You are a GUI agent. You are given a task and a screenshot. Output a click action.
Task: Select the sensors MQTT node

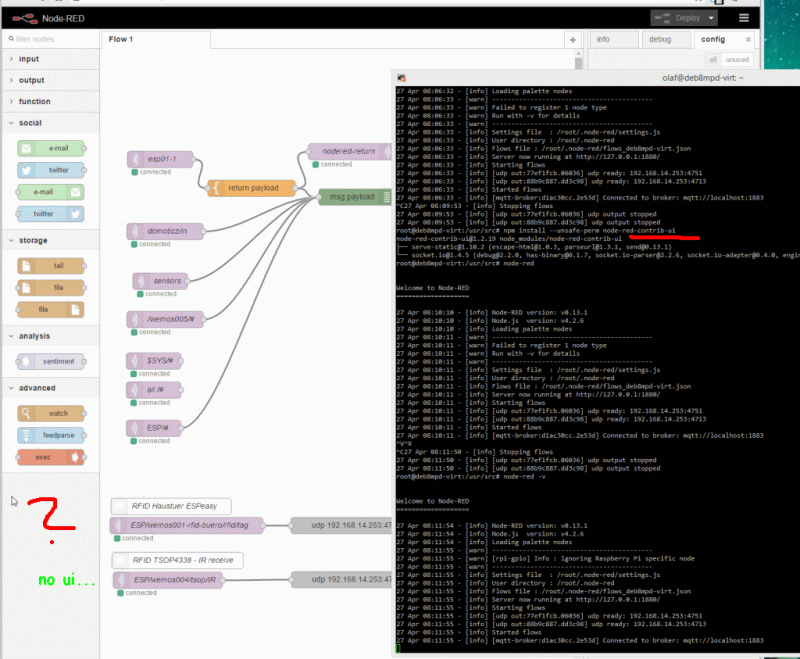(x=161, y=281)
